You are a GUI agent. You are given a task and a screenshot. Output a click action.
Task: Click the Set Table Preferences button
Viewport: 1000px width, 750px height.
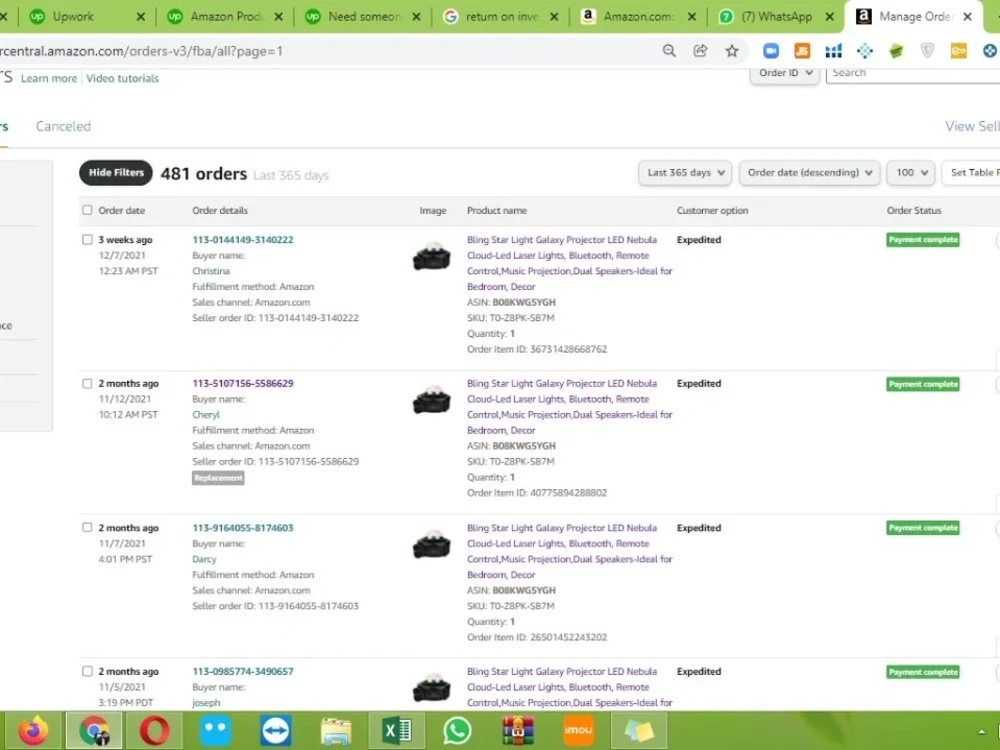(971, 173)
